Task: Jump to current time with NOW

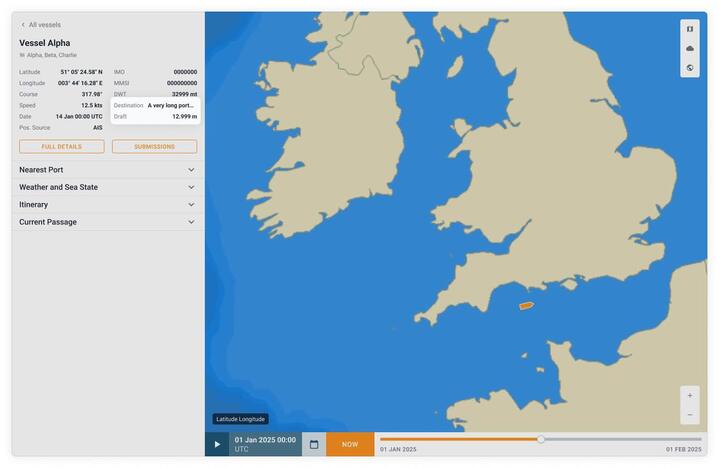Action: click(350, 444)
